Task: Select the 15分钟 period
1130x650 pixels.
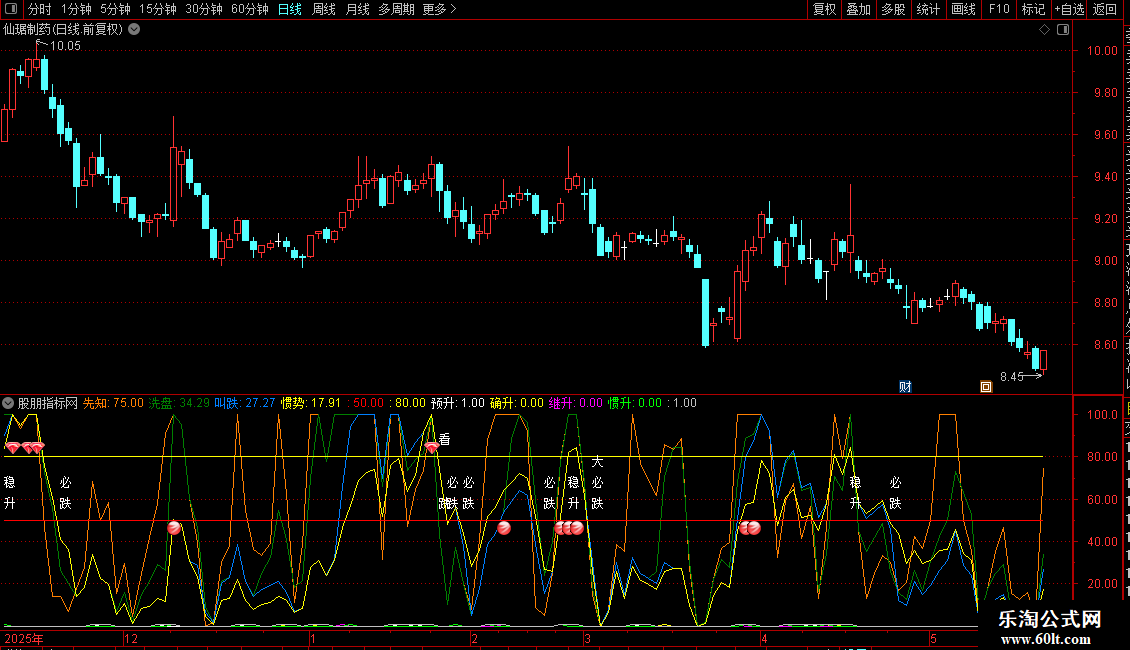Action: [157, 9]
